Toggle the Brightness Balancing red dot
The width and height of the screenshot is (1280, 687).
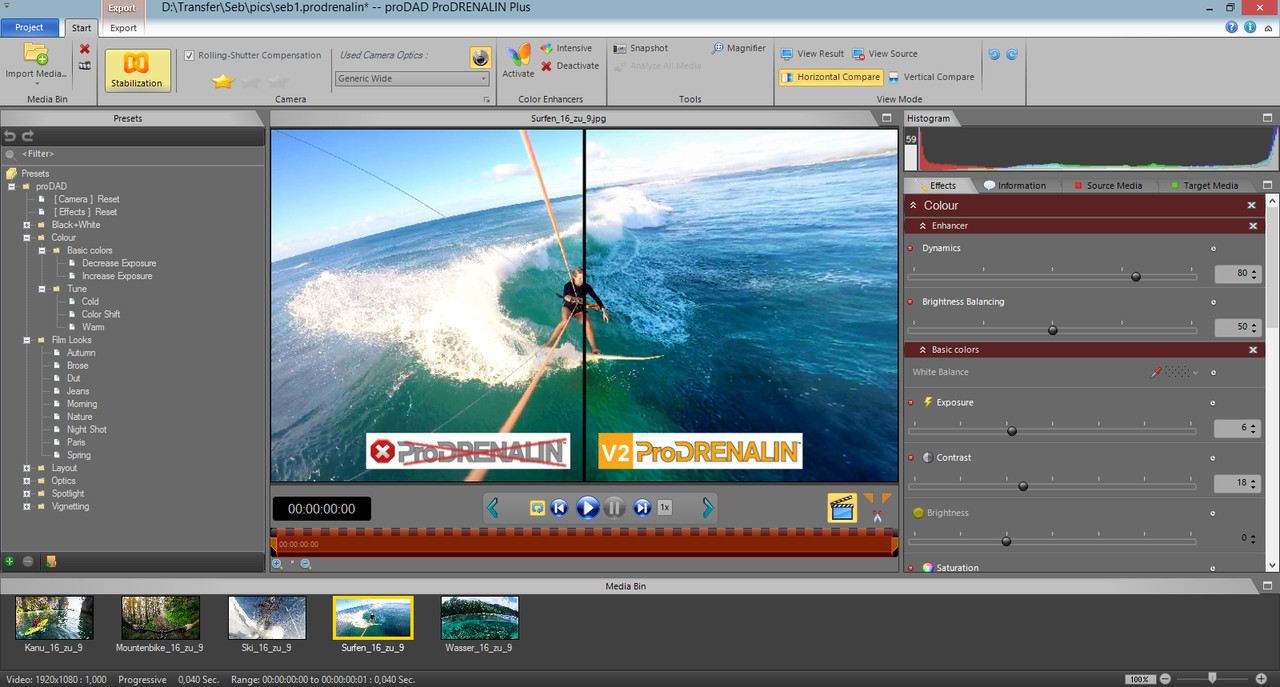tap(910, 302)
